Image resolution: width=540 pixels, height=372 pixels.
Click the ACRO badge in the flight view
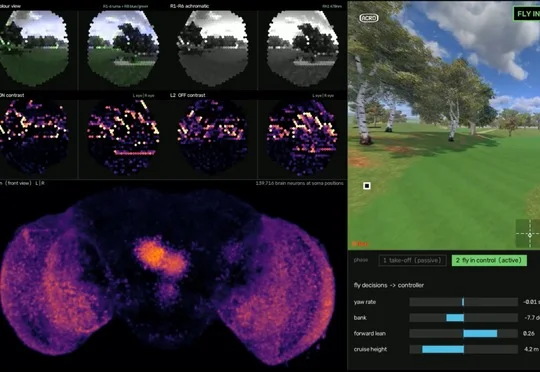click(x=369, y=18)
